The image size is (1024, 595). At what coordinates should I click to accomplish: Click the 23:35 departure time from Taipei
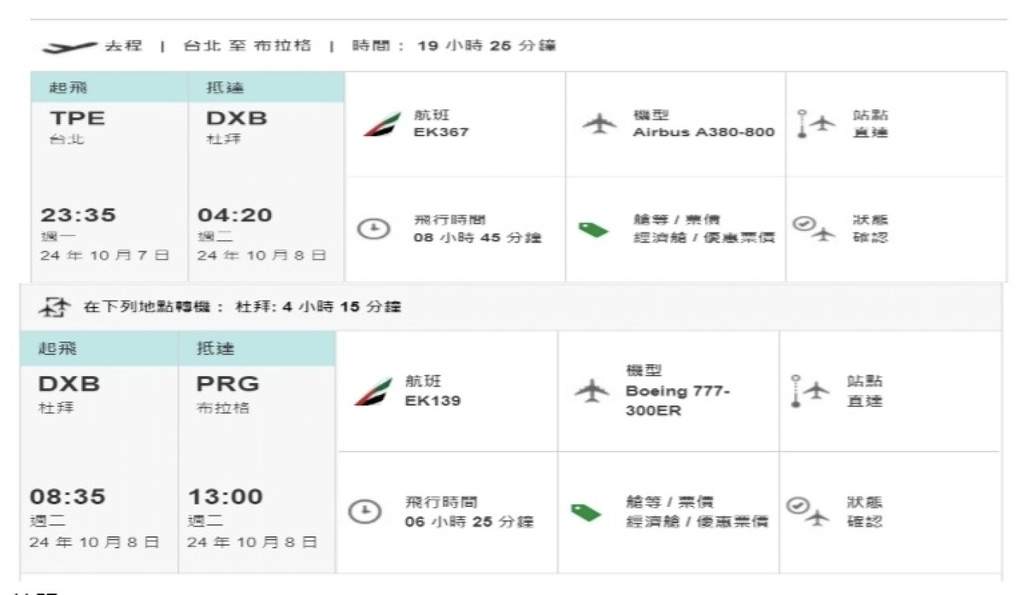click(77, 217)
